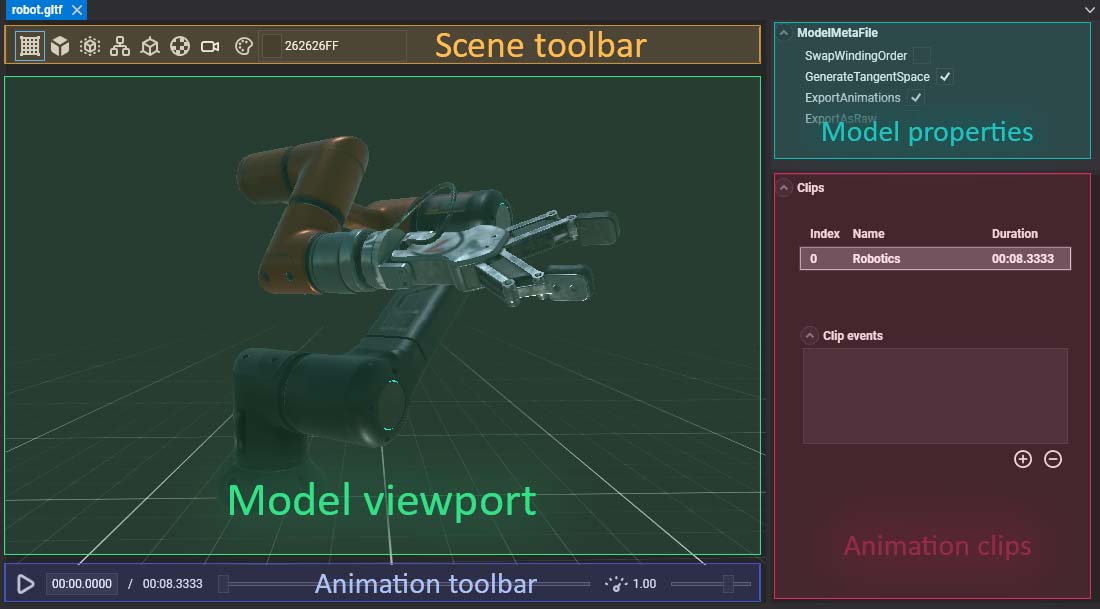
Task: Disable the ExportAnimations checkbox
Action: click(x=916, y=98)
